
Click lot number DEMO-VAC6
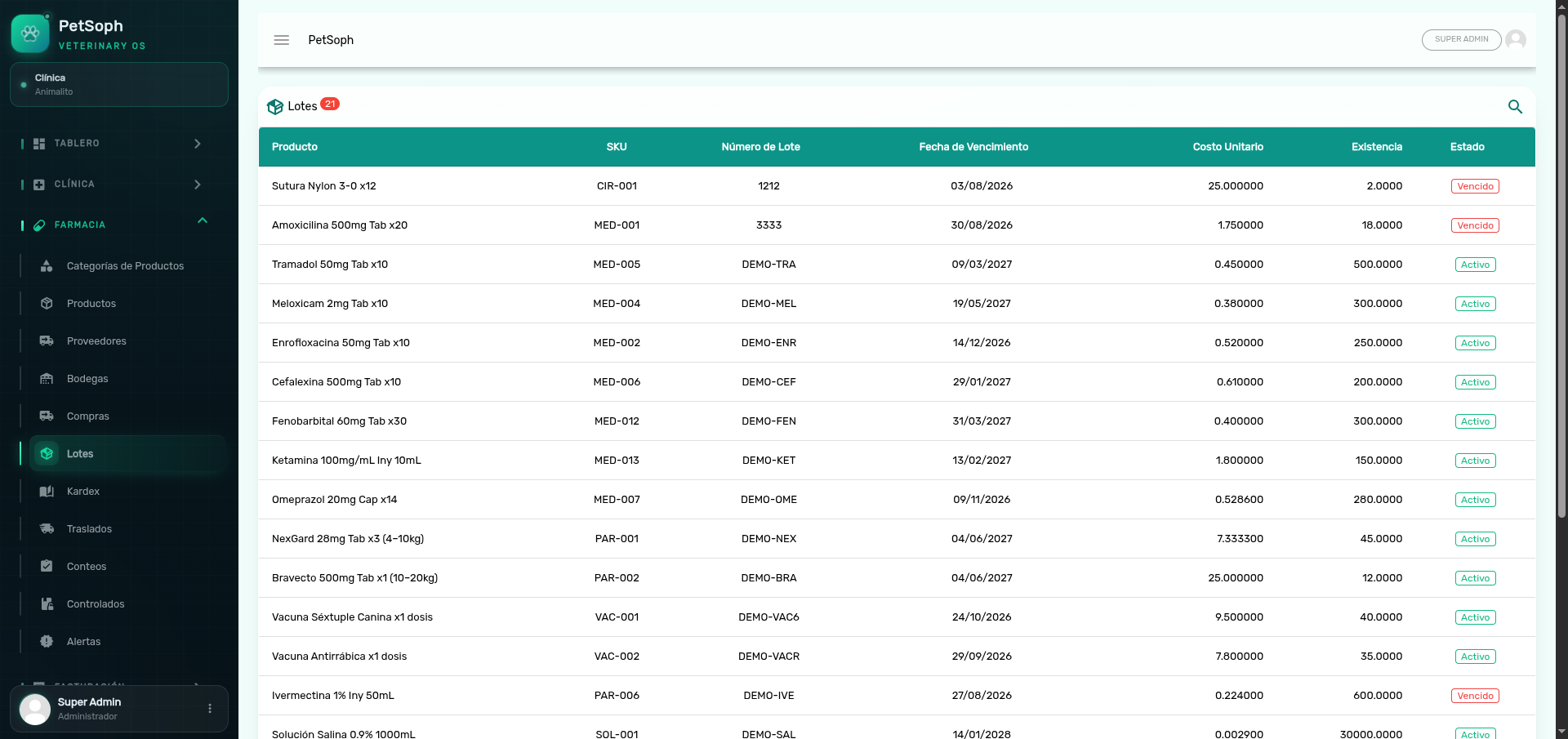pyautogui.click(x=768, y=617)
